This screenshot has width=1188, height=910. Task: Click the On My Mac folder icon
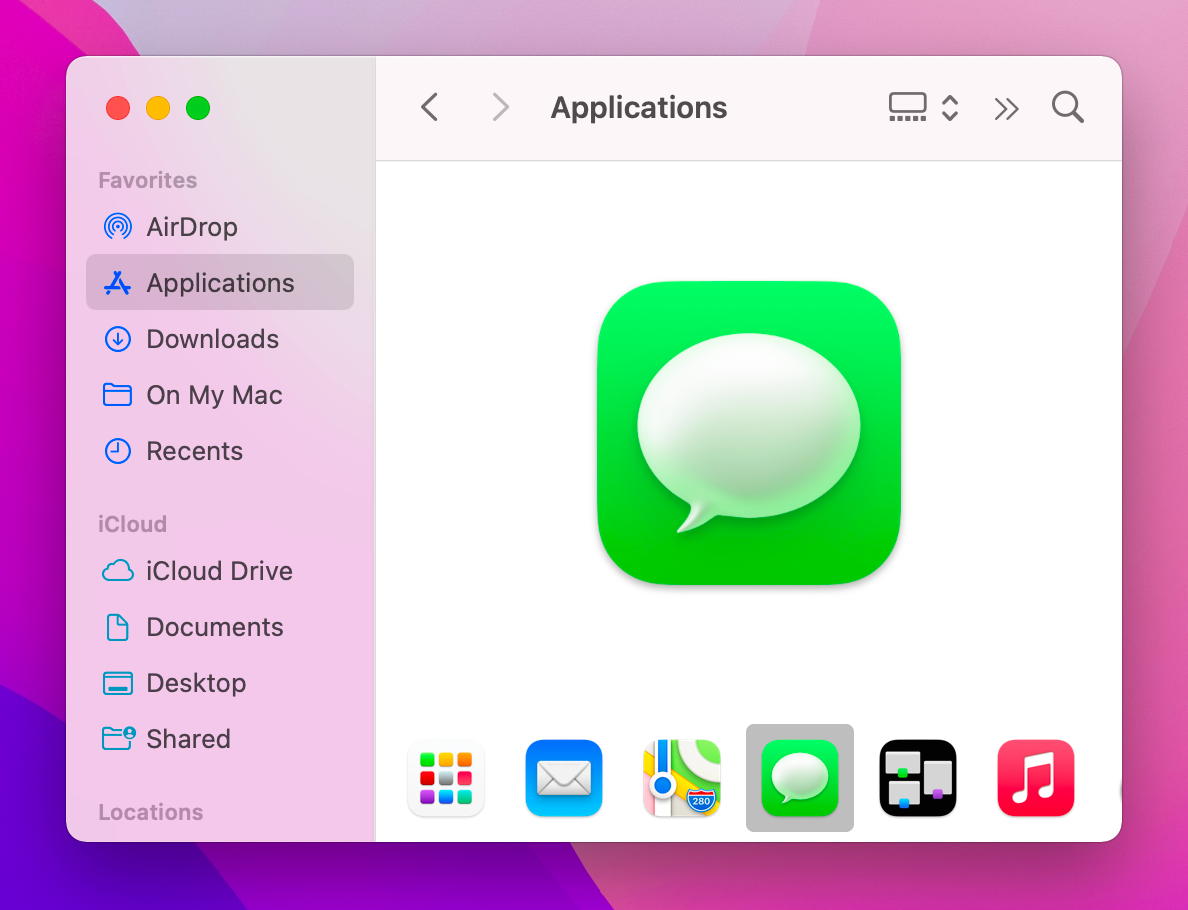(x=117, y=395)
